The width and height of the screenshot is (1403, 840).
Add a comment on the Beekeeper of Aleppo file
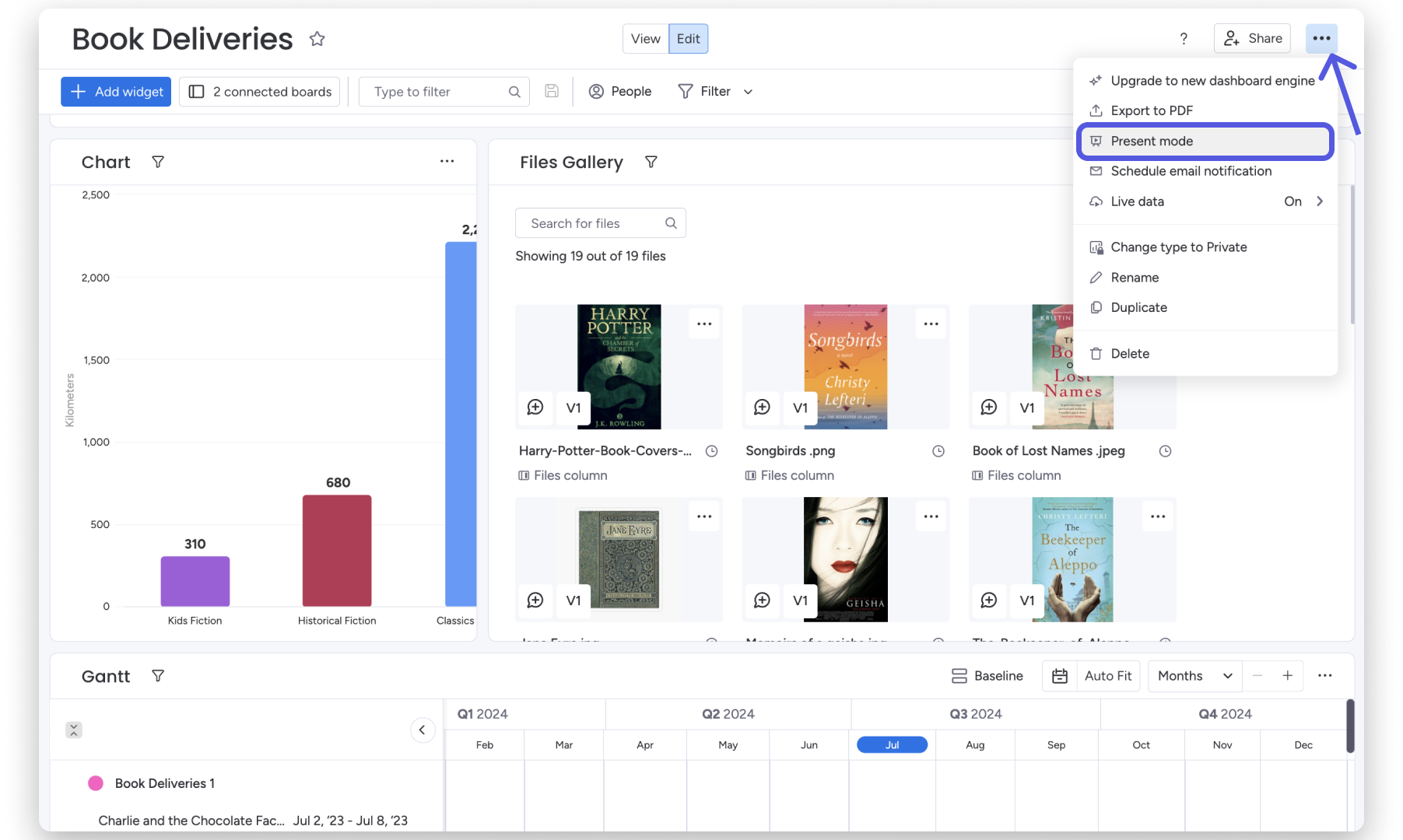pyautogui.click(x=989, y=600)
